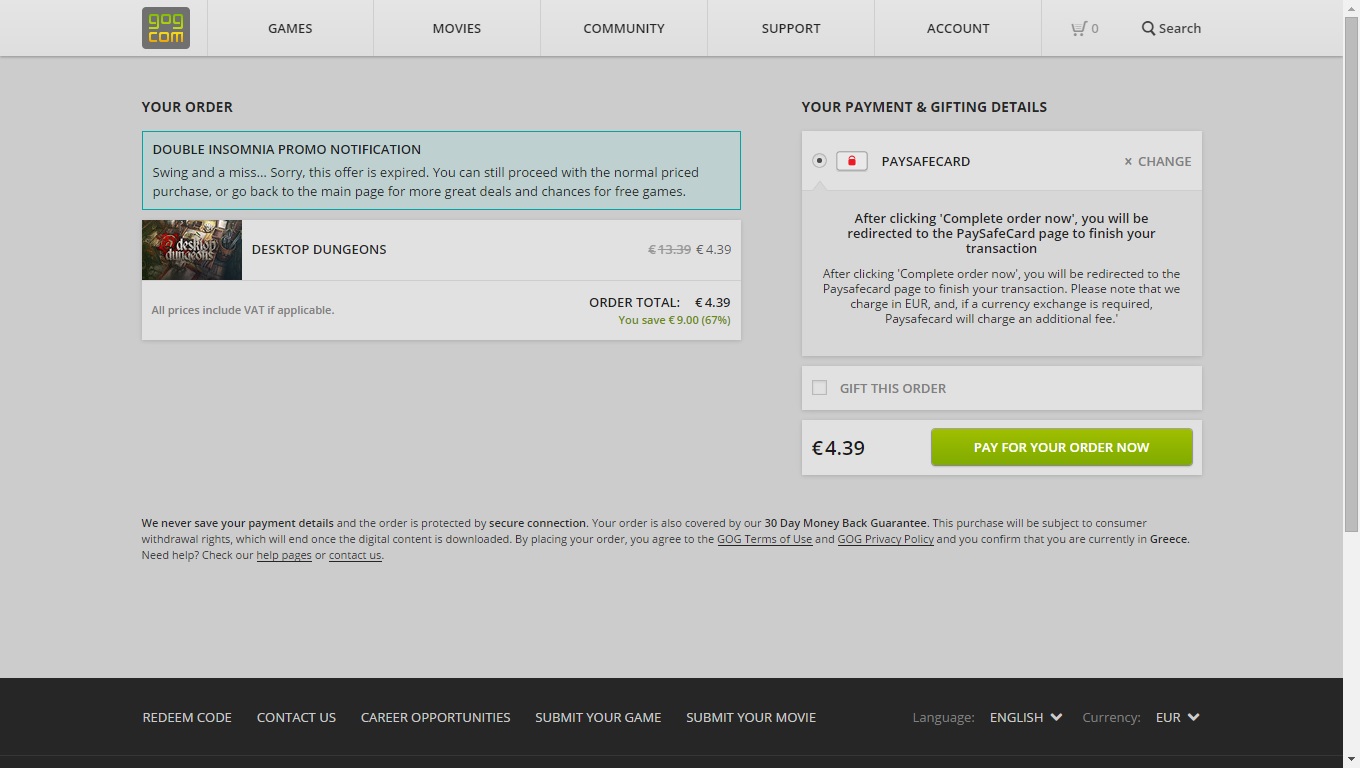
Task: Open Submit Your Movie footer link
Action: 751,717
